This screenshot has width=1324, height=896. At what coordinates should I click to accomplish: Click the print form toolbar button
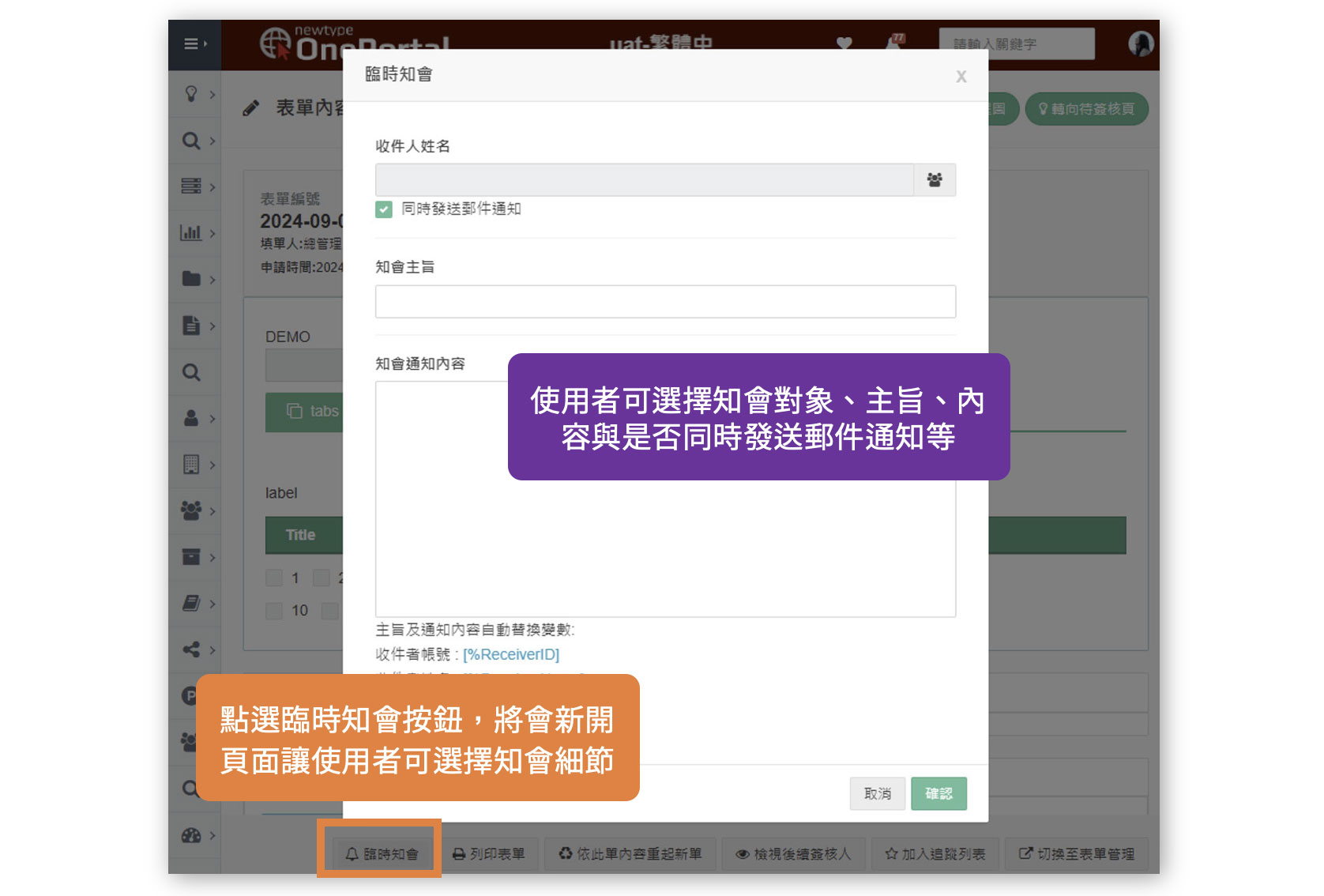(x=489, y=854)
